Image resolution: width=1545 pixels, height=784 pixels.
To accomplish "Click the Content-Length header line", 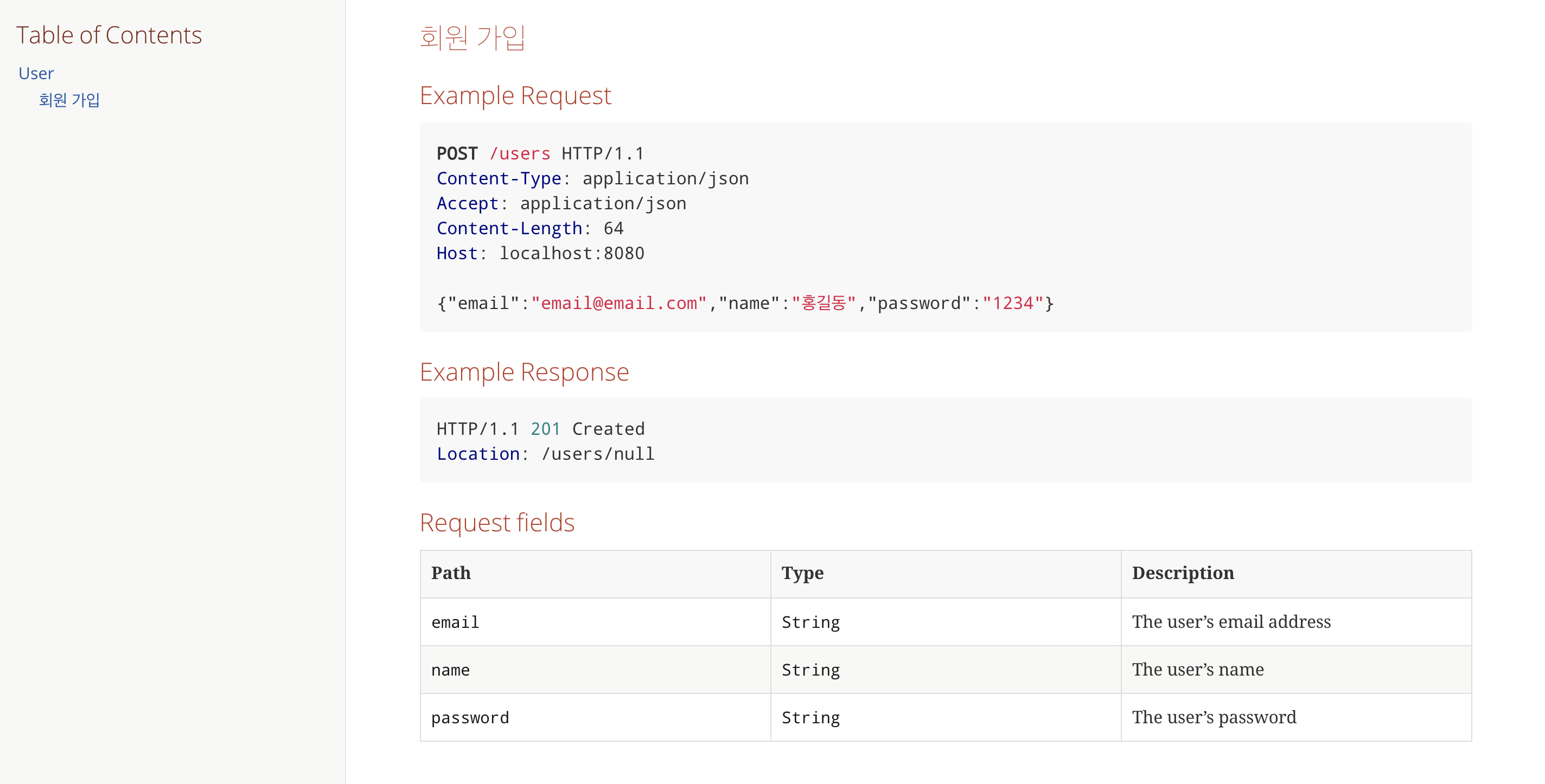I will tap(529, 228).
